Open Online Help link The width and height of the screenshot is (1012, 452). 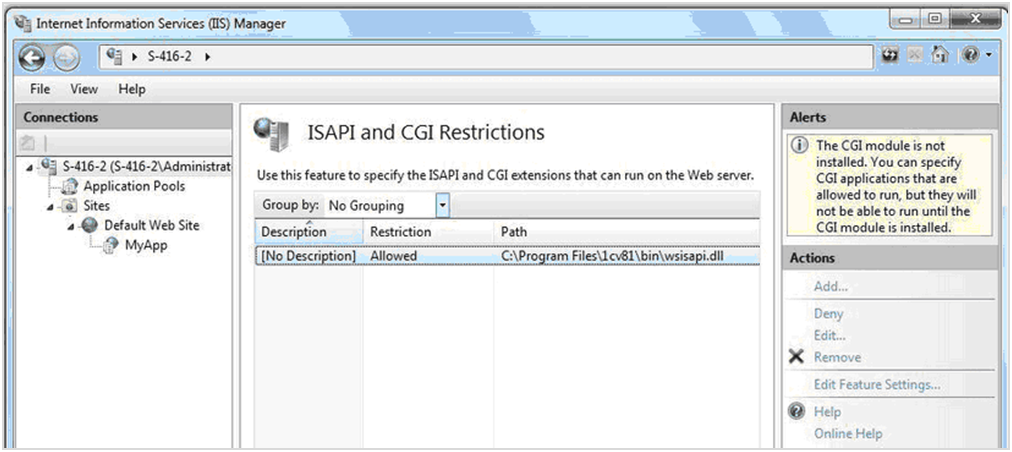click(847, 433)
